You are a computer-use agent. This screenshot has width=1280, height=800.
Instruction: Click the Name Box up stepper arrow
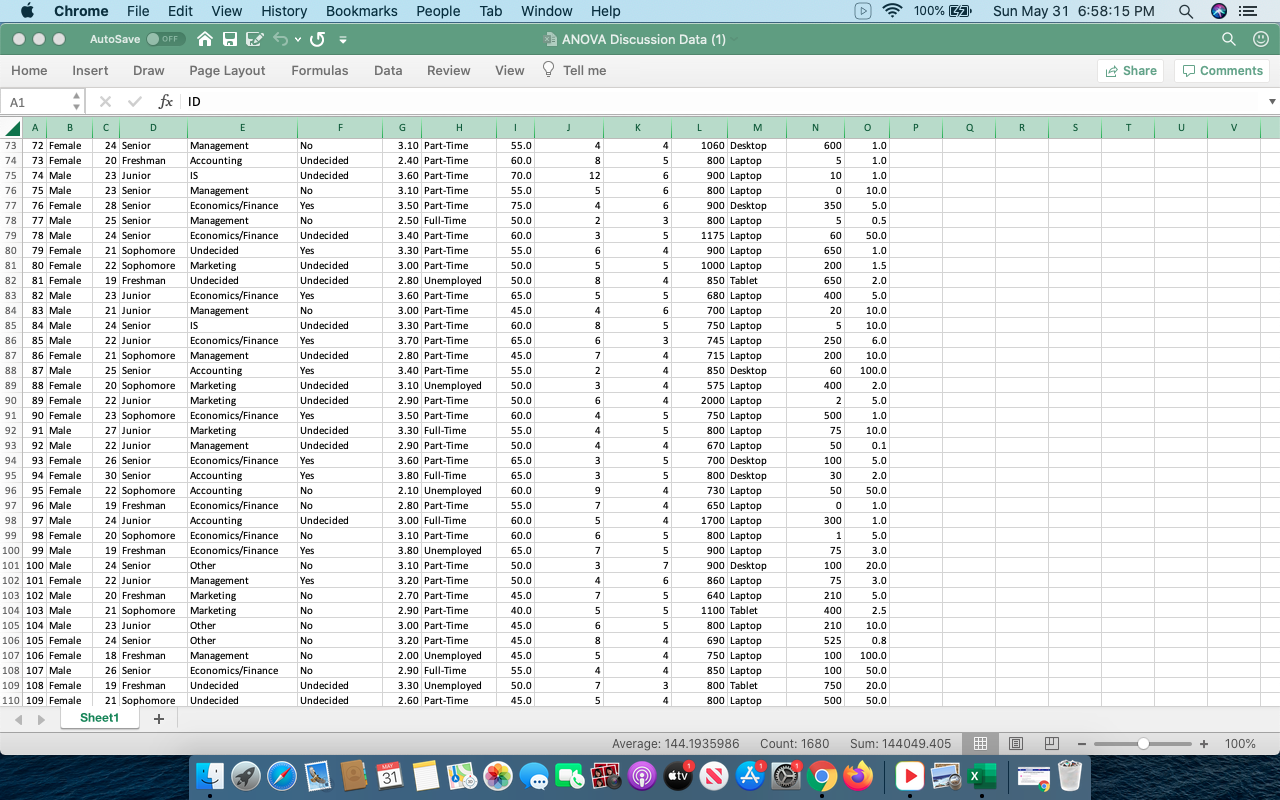(x=76, y=96)
